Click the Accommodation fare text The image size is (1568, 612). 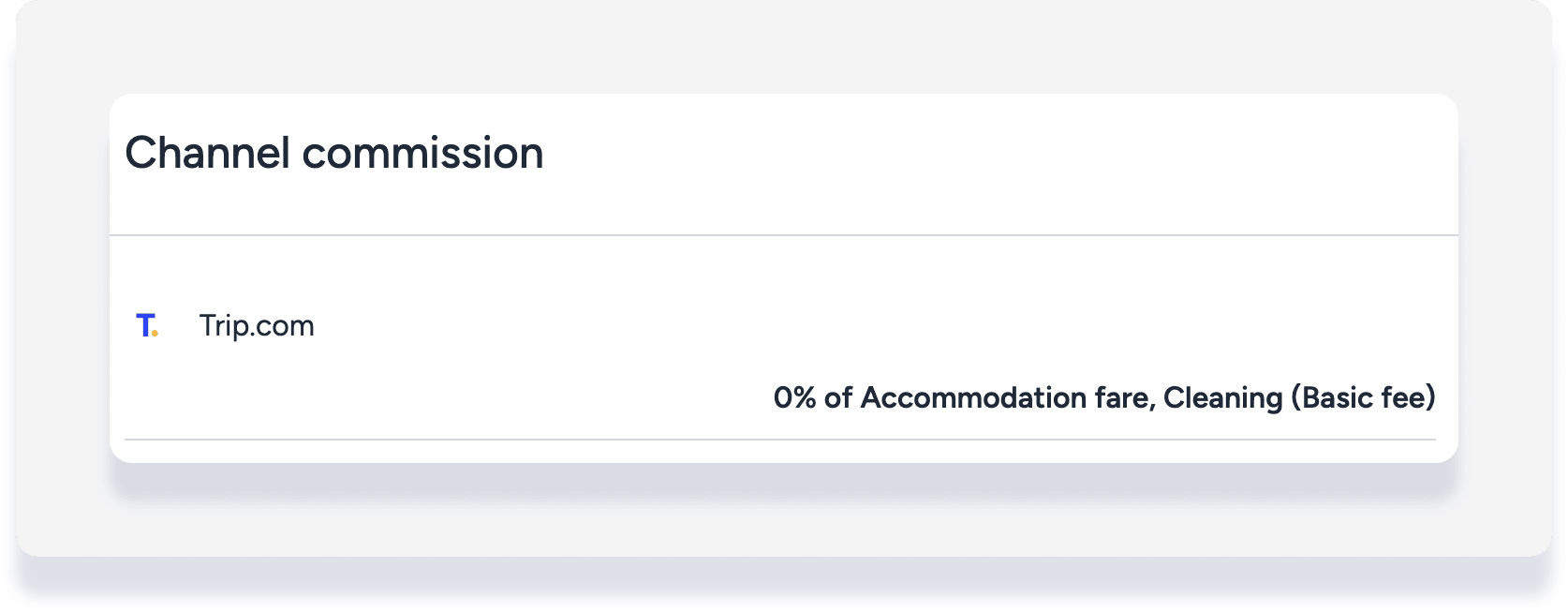tap(1004, 398)
